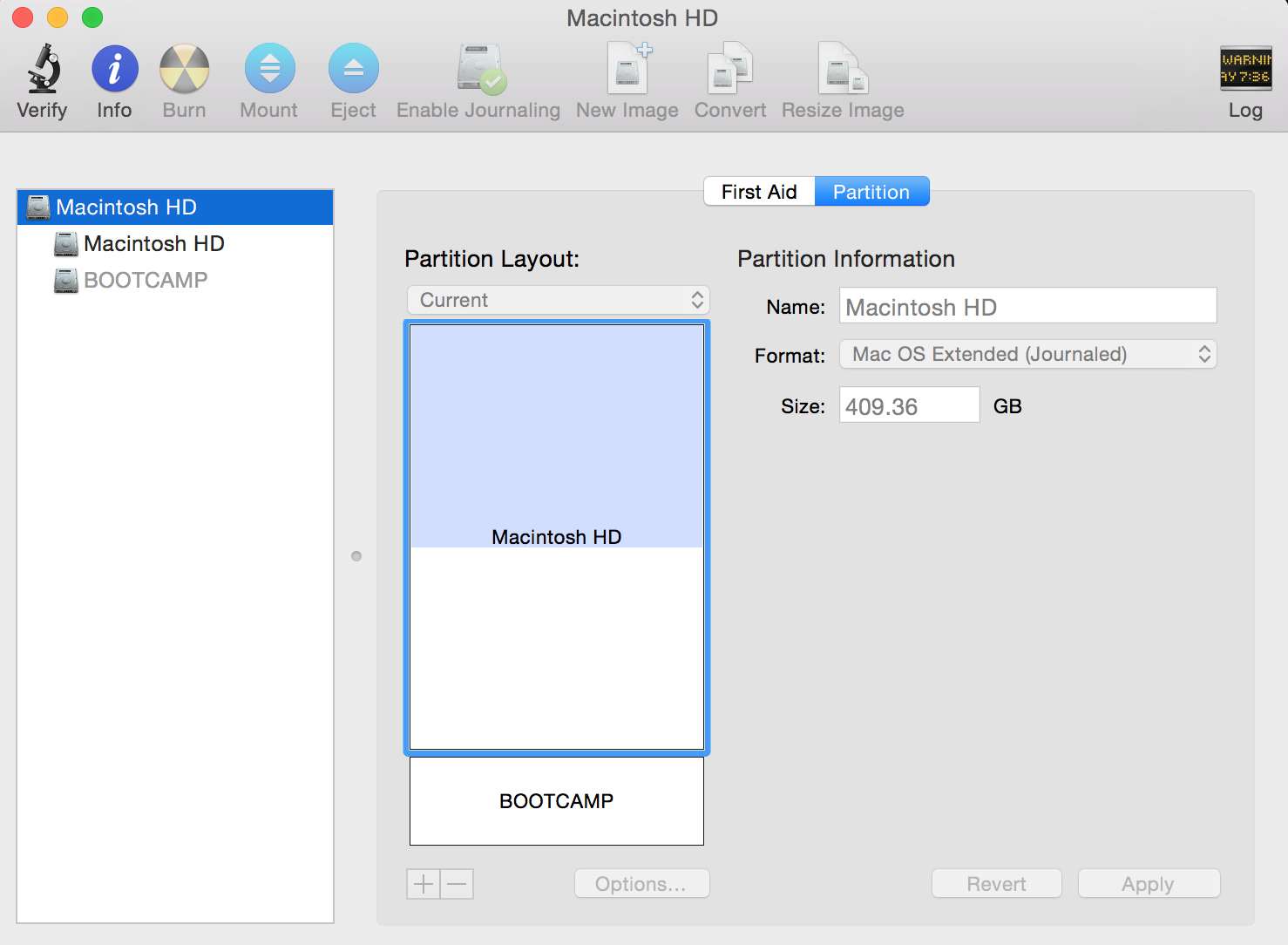Click the Size input field
The image size is (1288, 945).
(910, 405)
